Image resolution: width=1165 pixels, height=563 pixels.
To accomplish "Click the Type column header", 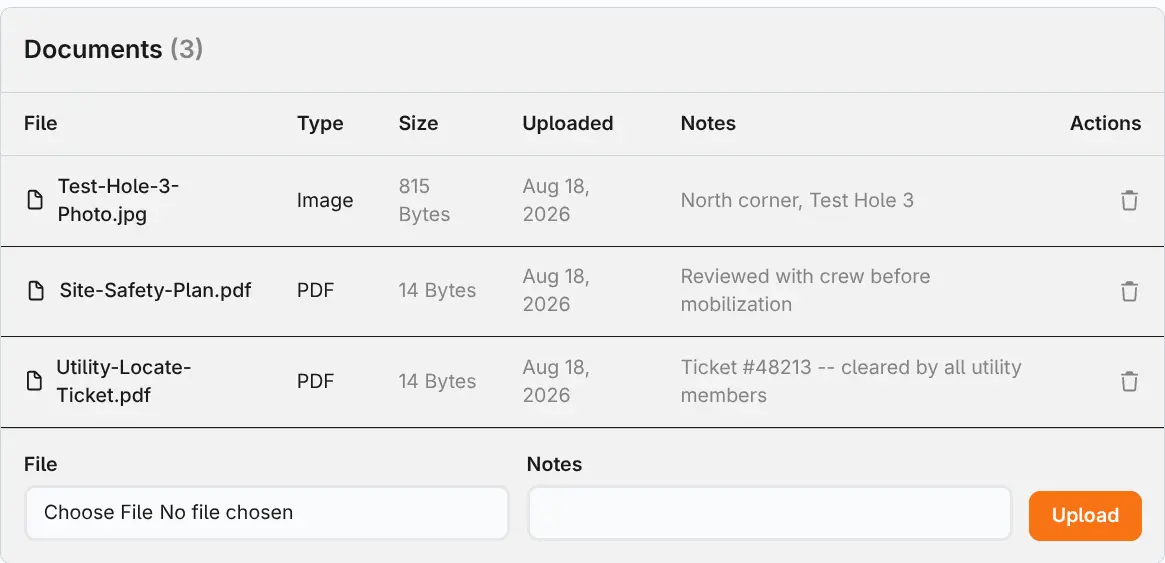I will [320, 123].
